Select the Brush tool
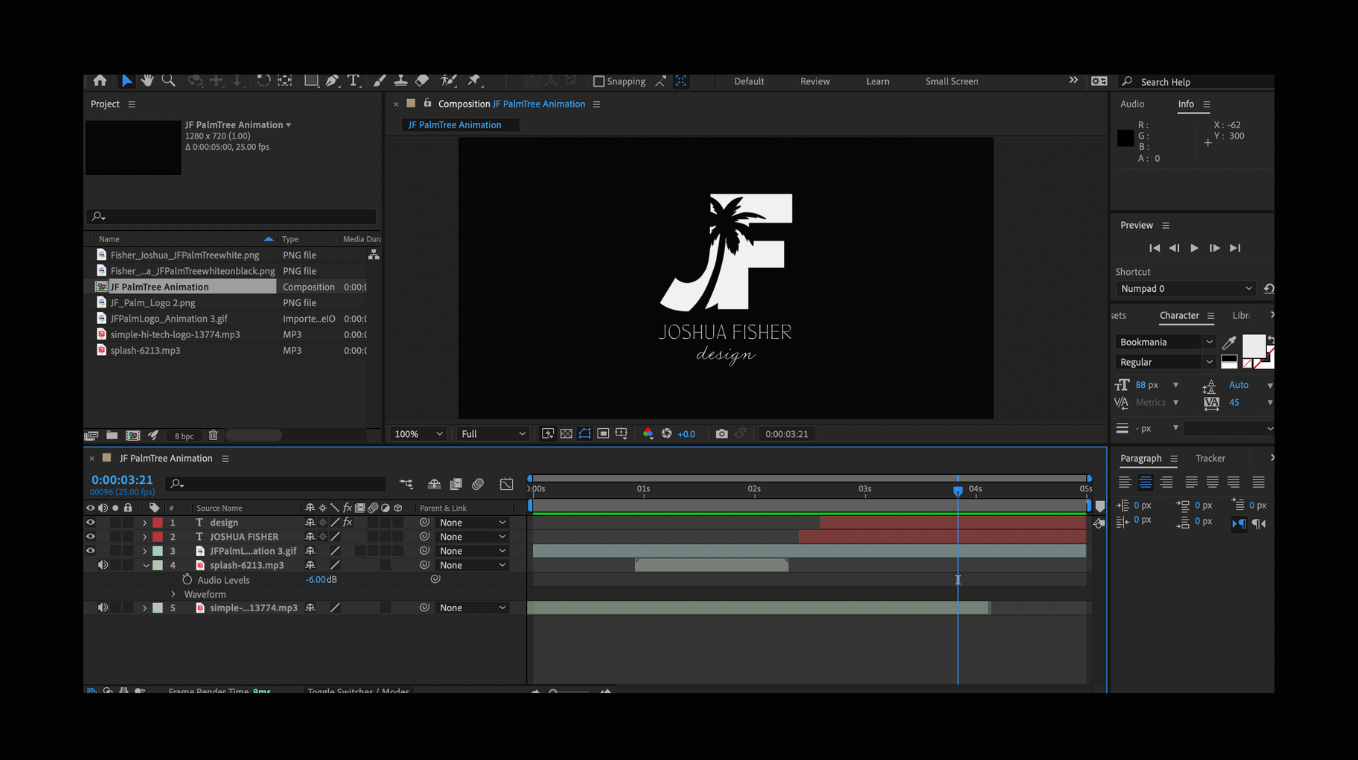 [x=379, y=81]
